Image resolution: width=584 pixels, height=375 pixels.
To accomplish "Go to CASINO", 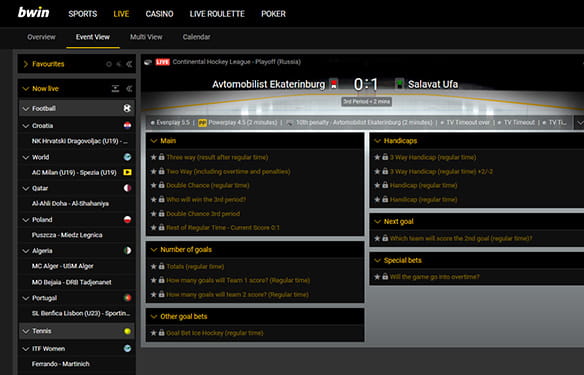I will (159, 14).
